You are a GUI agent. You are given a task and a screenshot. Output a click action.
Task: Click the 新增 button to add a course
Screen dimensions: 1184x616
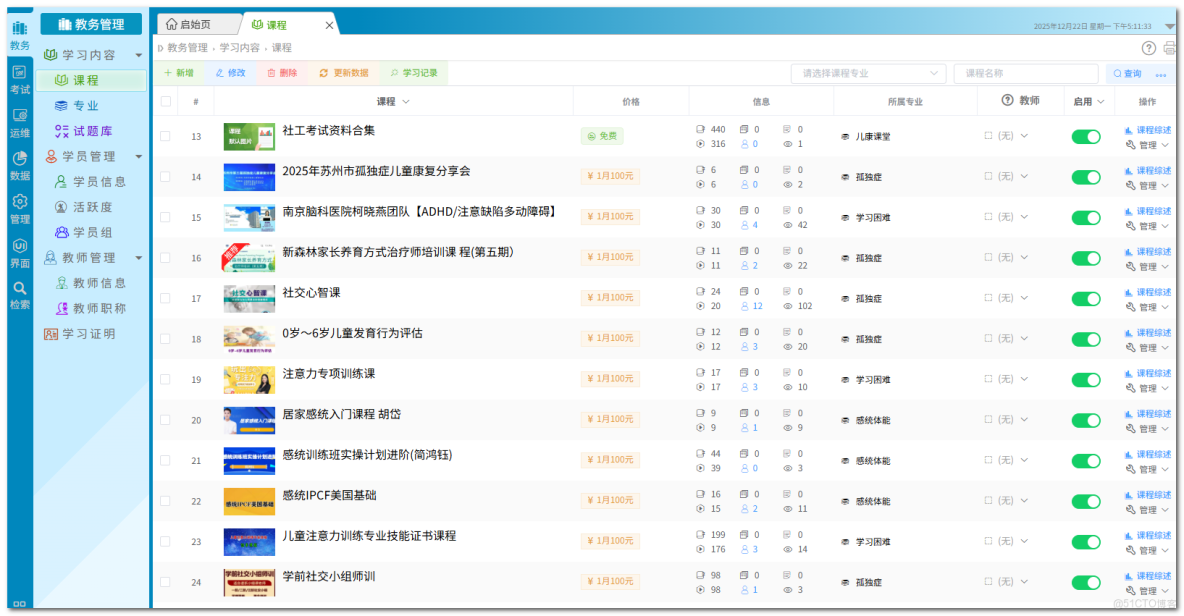(178, 73)
